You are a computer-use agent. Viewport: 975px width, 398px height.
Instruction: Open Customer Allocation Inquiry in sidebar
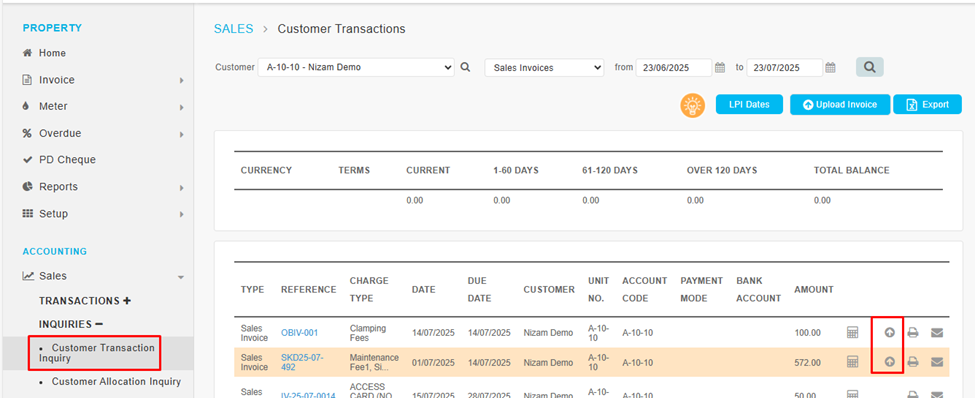116,381
